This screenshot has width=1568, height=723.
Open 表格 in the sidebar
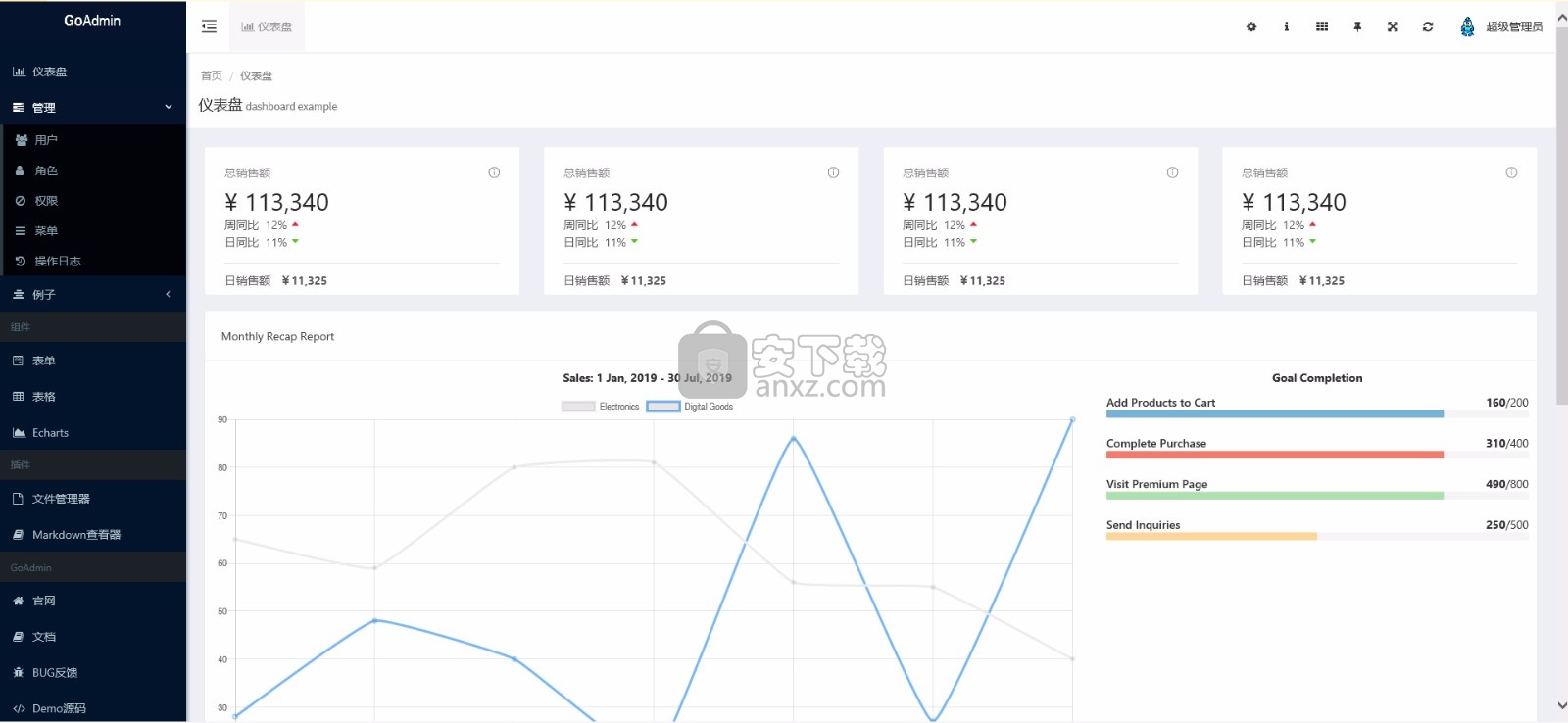[93, 397]
